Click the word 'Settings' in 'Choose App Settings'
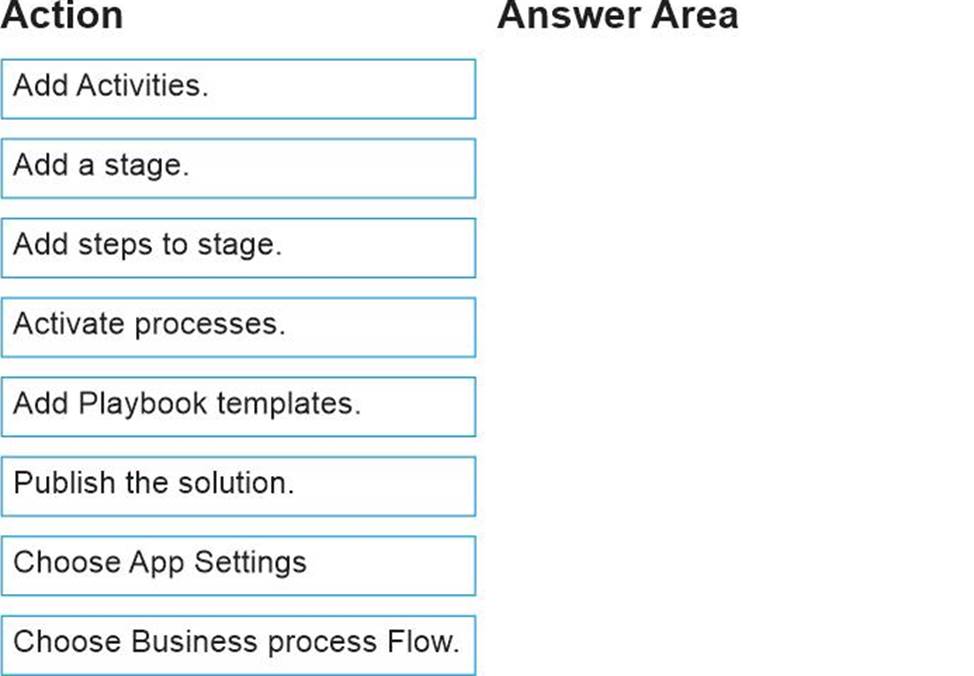Viewport: 974px width, 676px height. 250,563
